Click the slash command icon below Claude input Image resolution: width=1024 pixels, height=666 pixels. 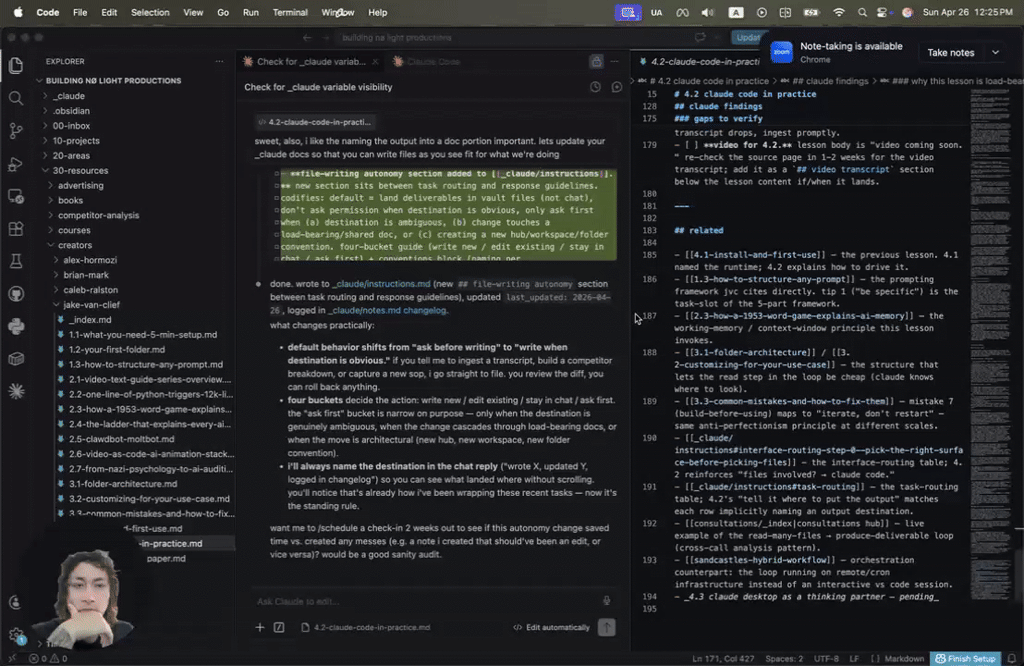279,627
